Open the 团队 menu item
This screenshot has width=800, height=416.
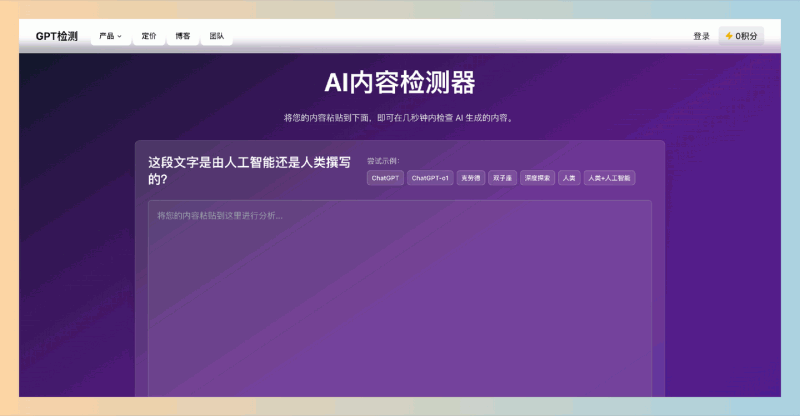coord(216,36)
